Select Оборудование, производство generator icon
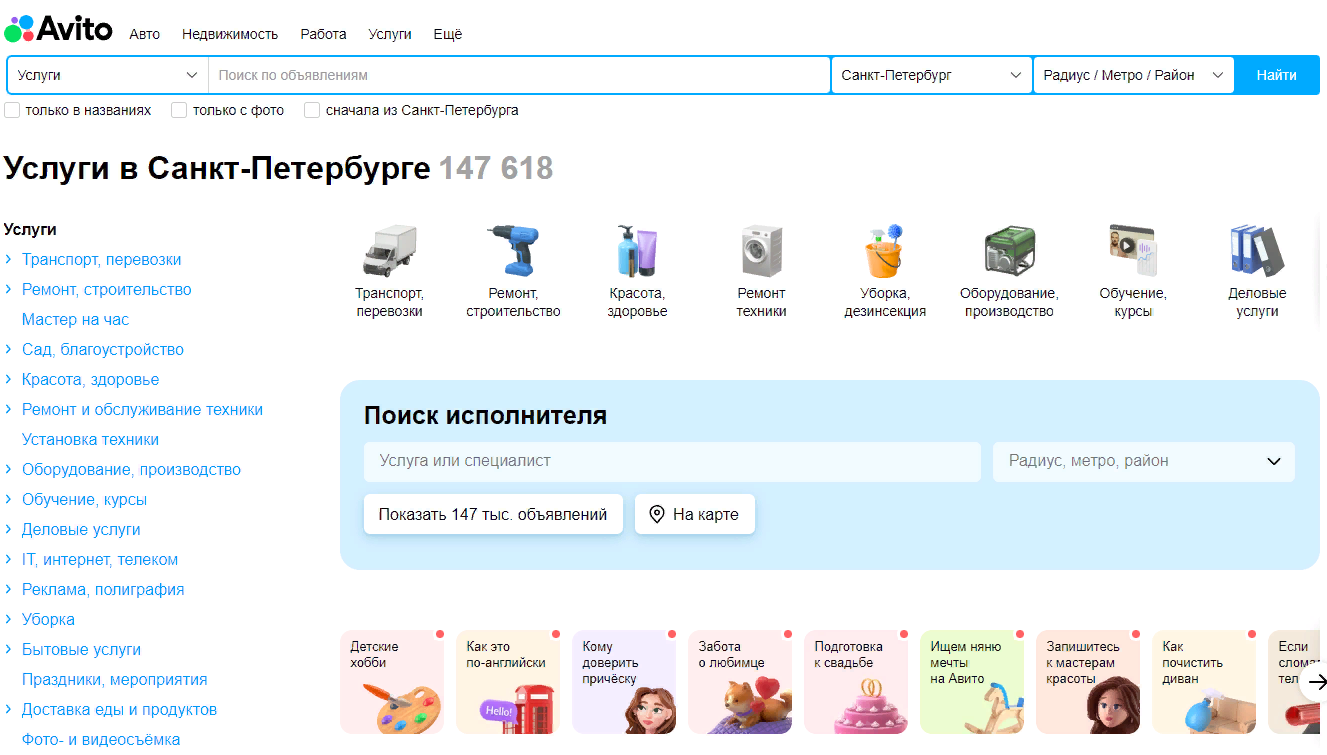Image resolution: width=1327 pixels, height=755 pixels. pyautogui.click(x=1009, y=250)
